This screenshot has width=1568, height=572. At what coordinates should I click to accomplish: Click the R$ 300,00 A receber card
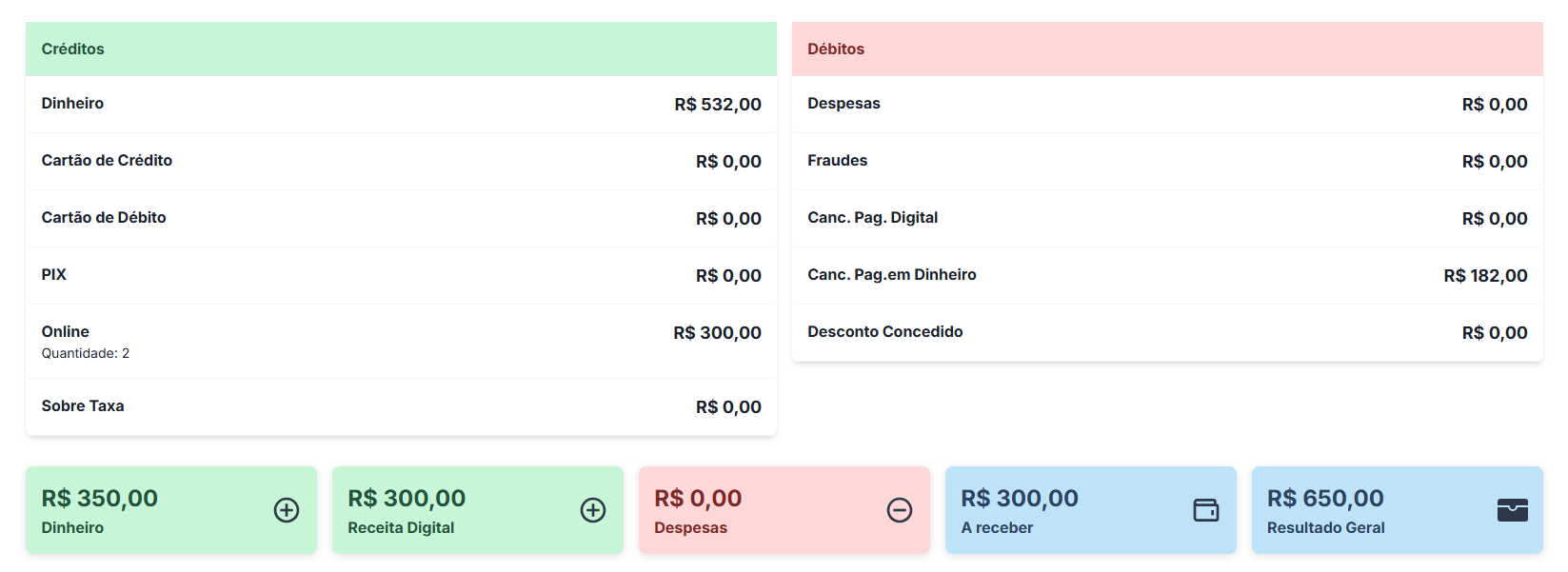[x=1091, y=510]
